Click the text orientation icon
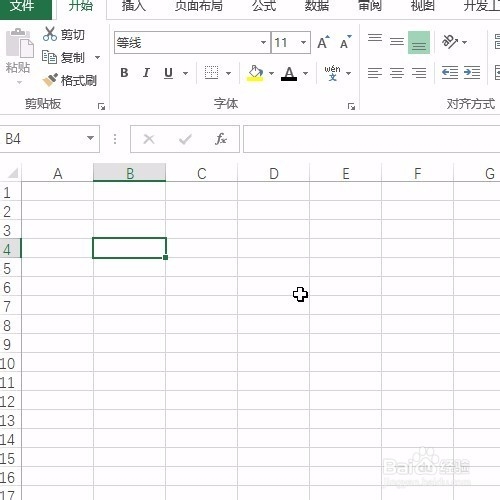Viewport: 500px width, 500px height. tap(450, 42)
